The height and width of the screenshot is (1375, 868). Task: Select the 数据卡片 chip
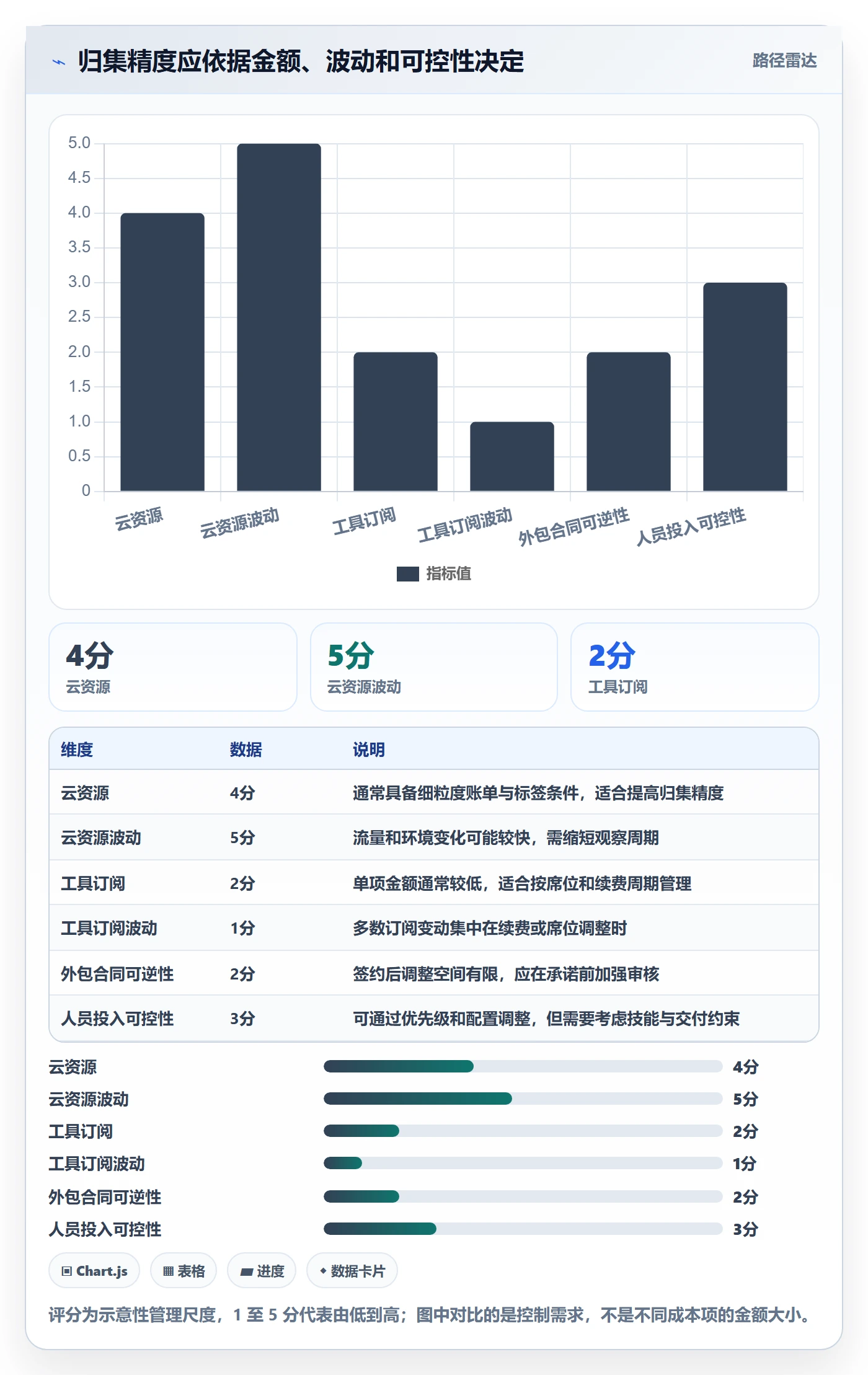(352, 1271)
